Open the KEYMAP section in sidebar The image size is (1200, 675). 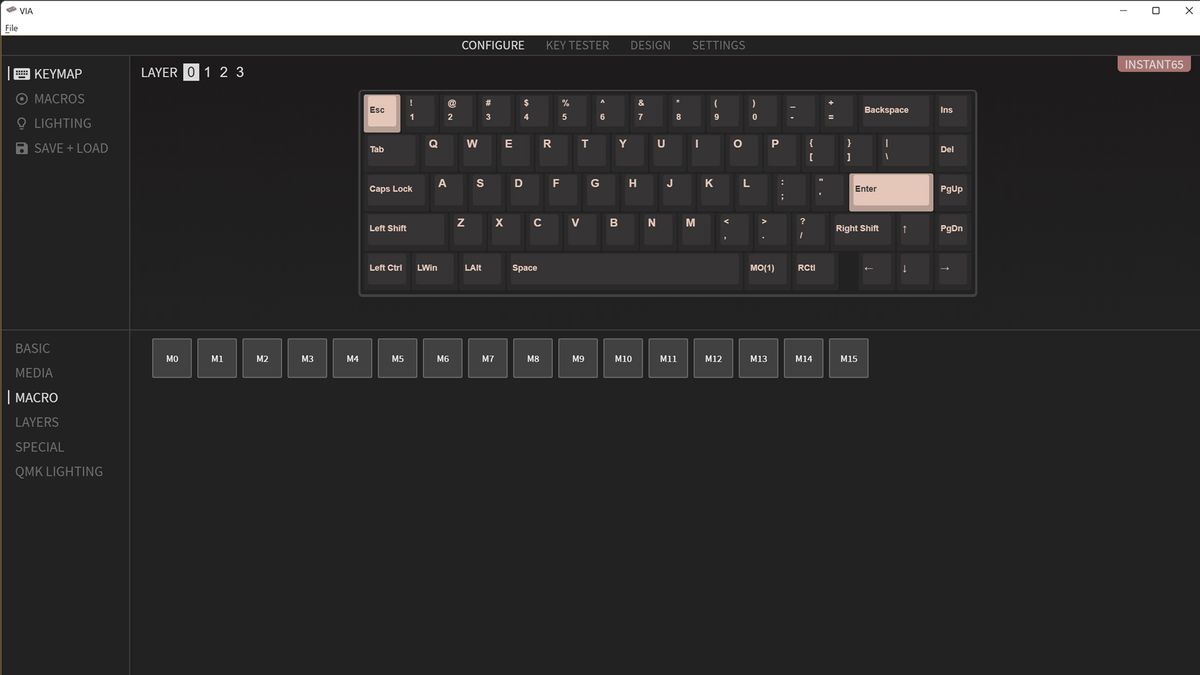click(x=48, y=74)
